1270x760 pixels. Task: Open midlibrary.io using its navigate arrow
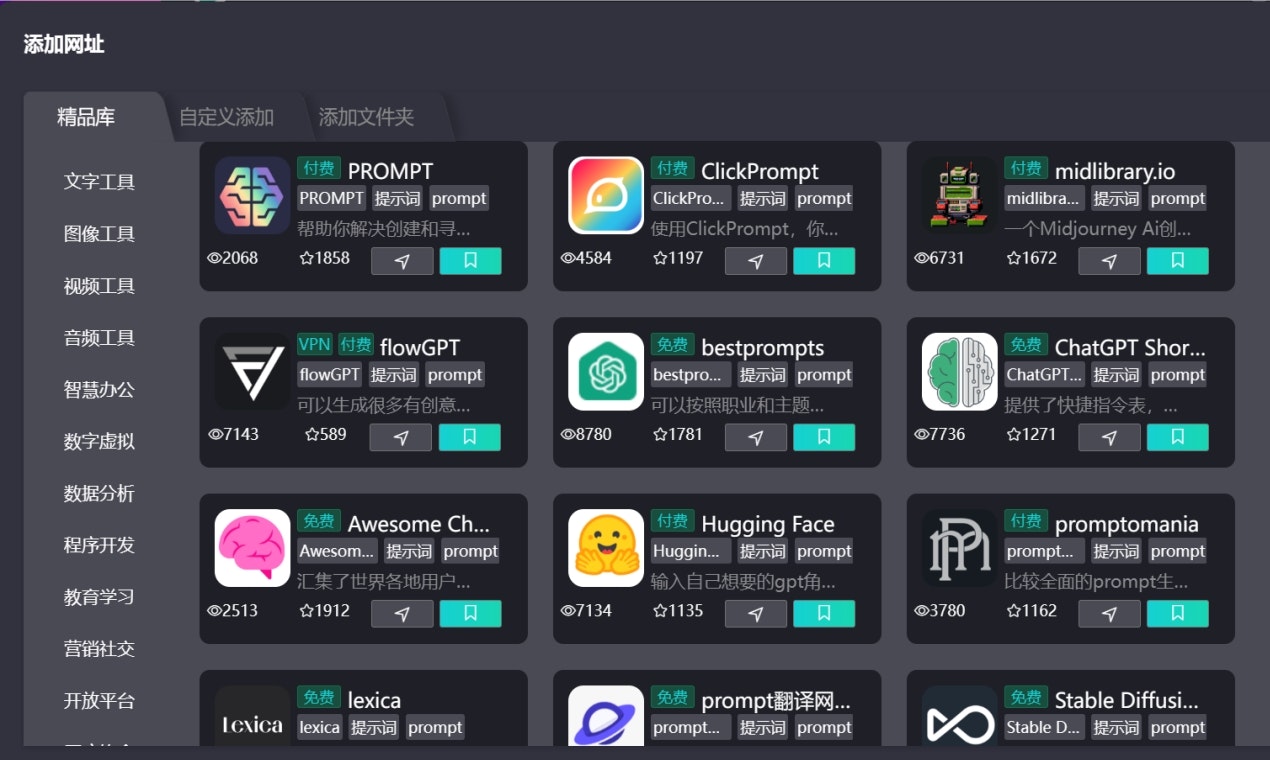[x=1109, y=261]
